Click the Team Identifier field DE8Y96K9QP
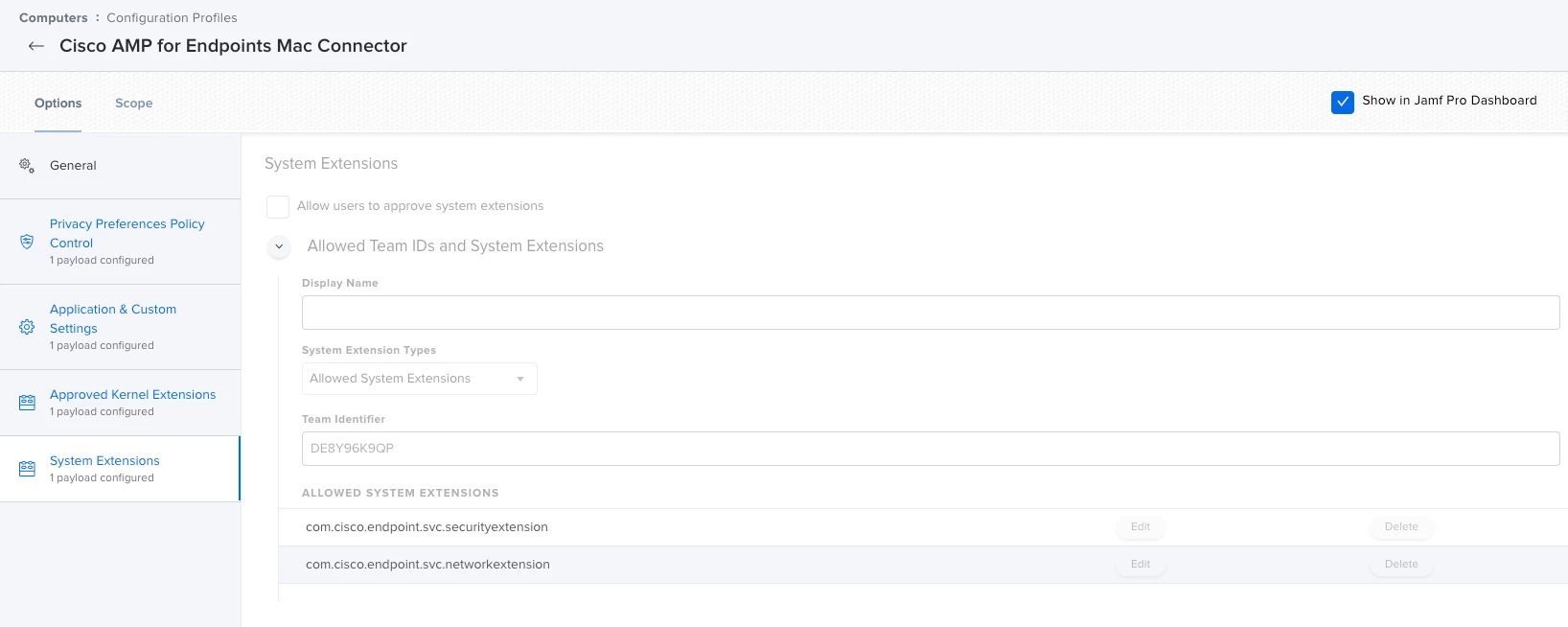The image size is (1568, 627). coord(931,449)
